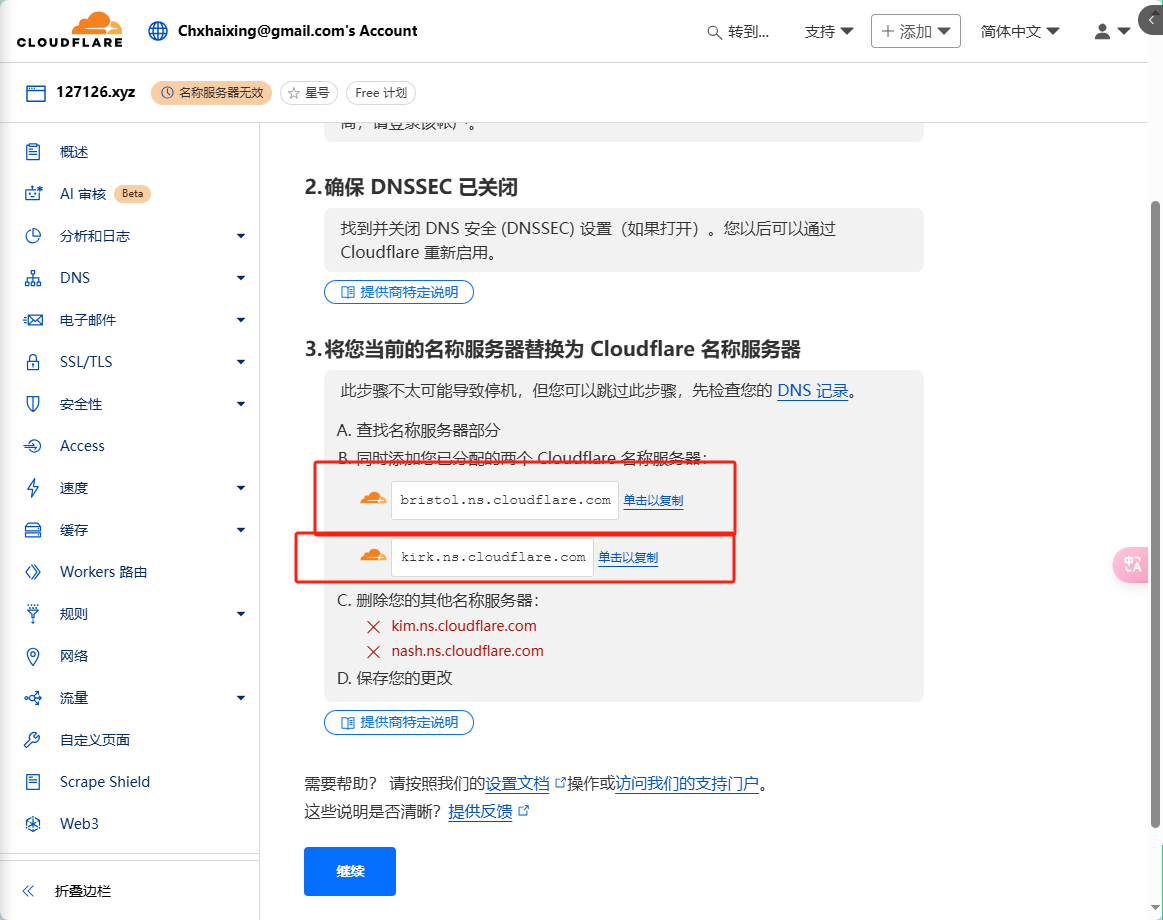Open the 设置文档 link
This screenshot has width=1163, height=920.
pyautogui.click(x=518, y=784)
